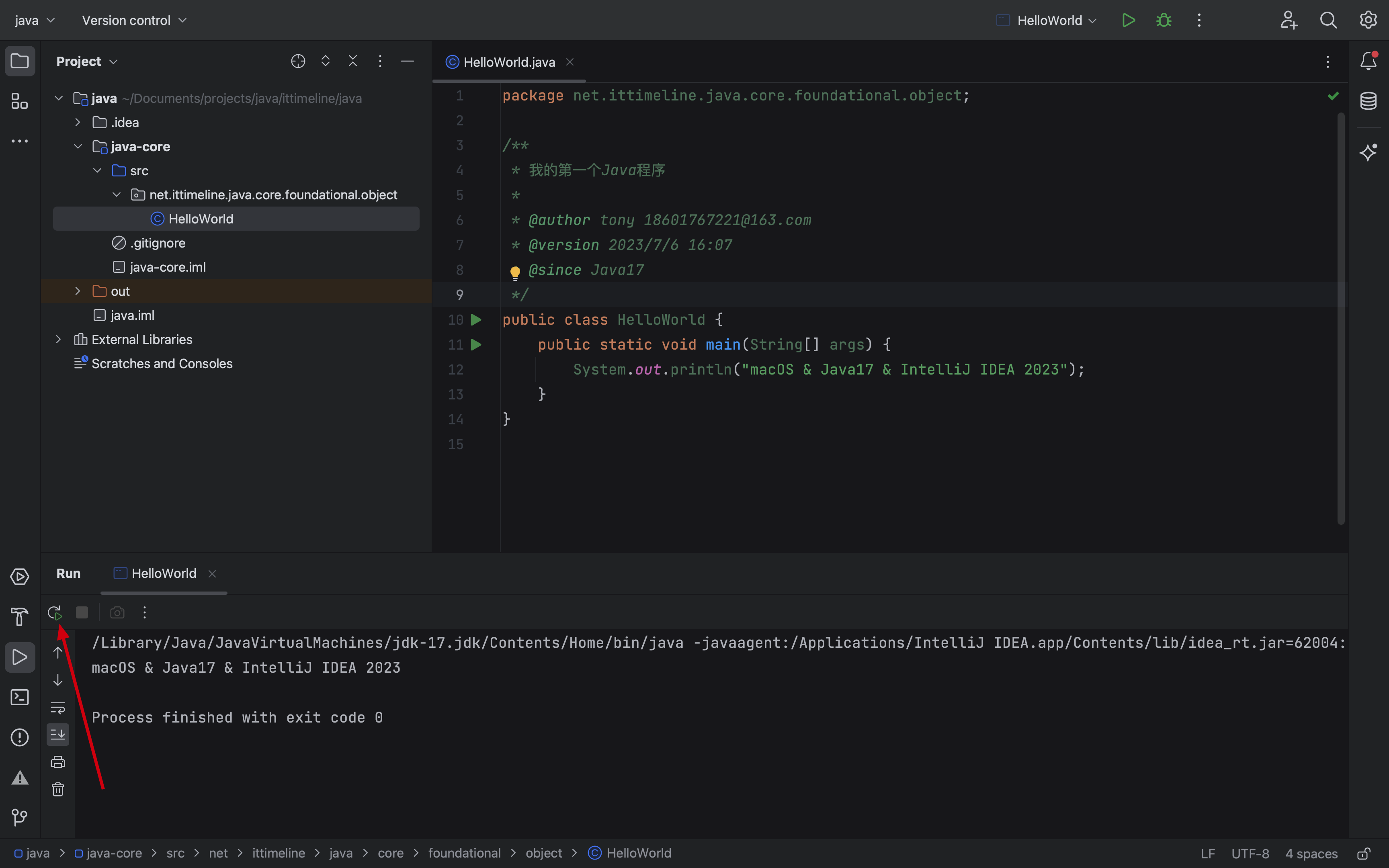Hide Project panel minus icon
Image resolution: width=1389 pixels, height=868 pixels.
[x=408, y=61]
